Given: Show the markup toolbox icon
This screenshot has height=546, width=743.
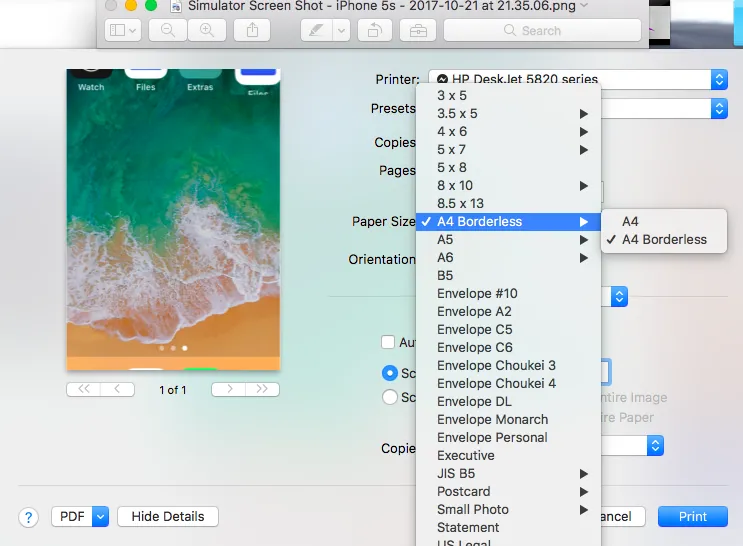Looking at the screenshot, I should tap(418, 31).
